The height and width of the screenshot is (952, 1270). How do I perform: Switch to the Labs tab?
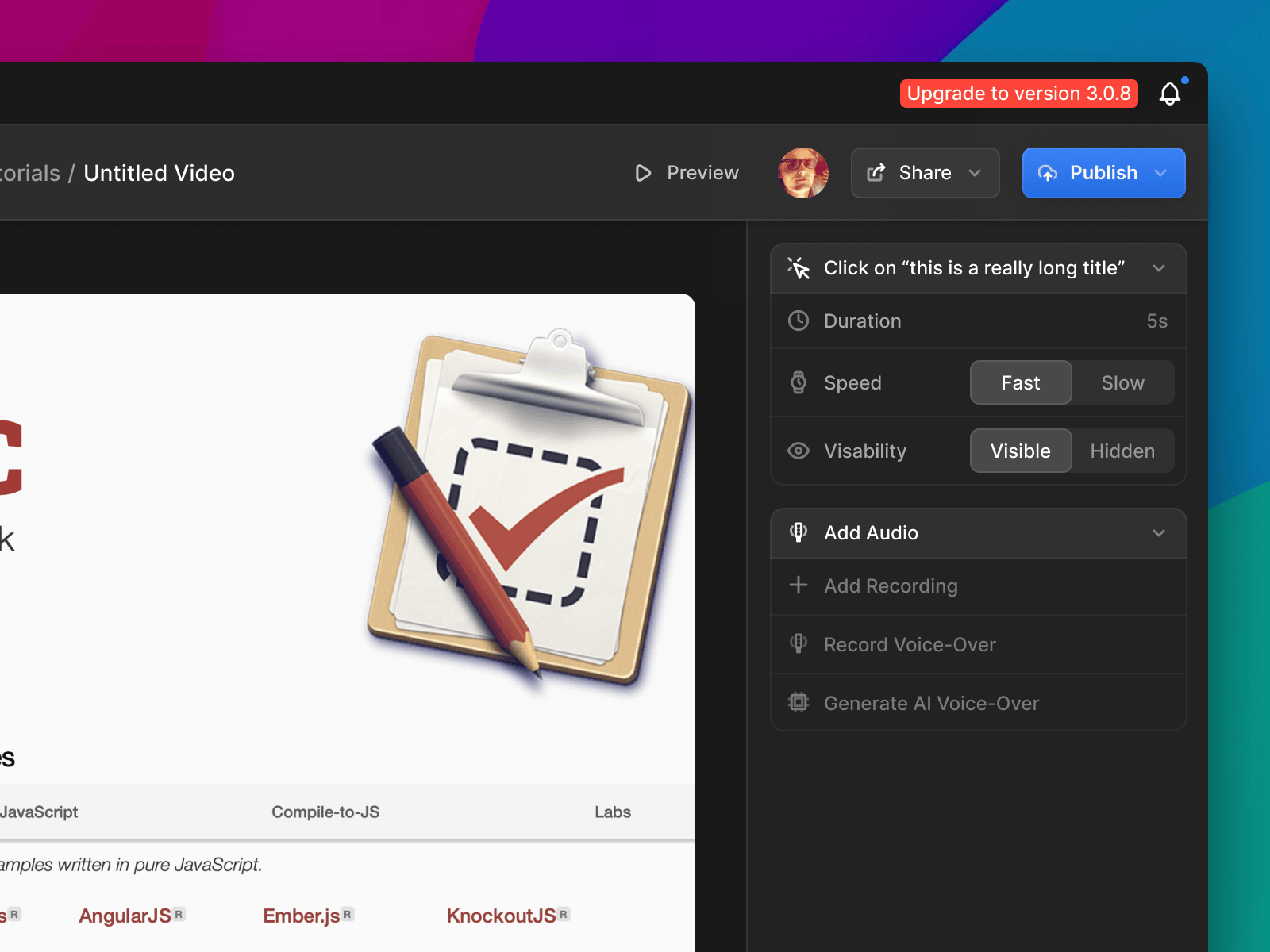coord(613,812)
